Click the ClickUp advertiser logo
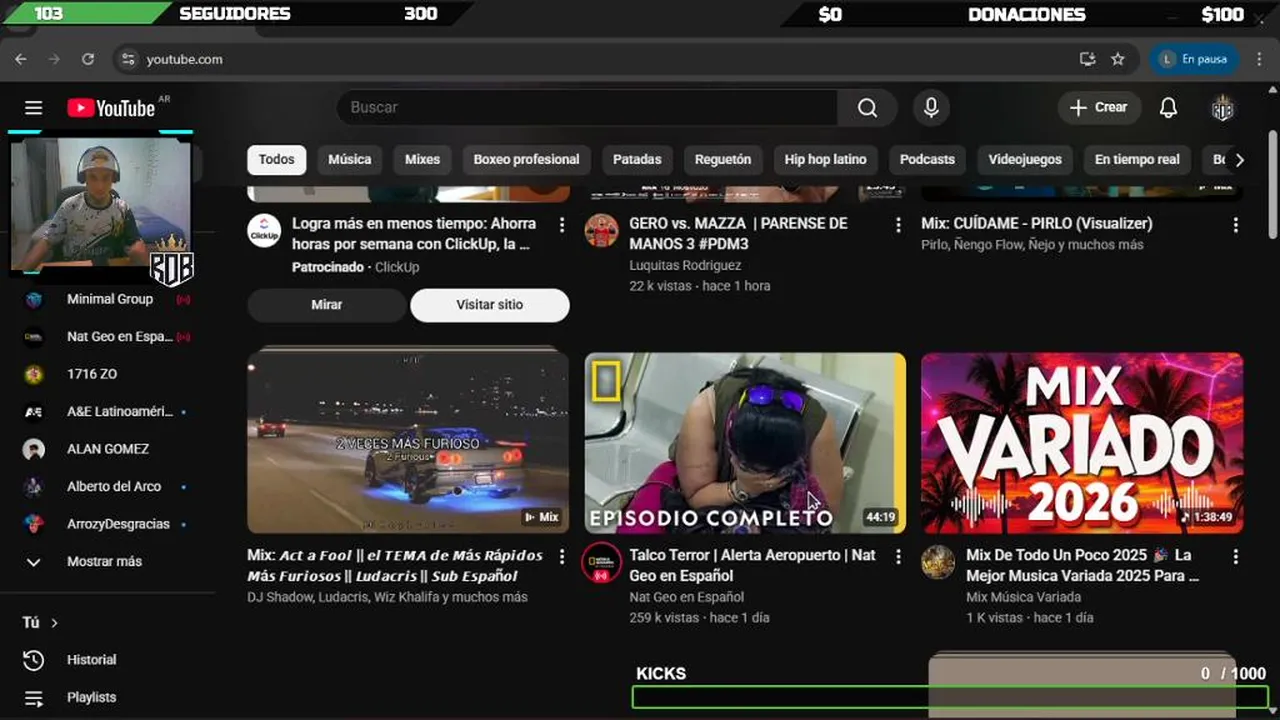Image resolution: width=1280 pixels, height=720 pixels. coord(264,231)
